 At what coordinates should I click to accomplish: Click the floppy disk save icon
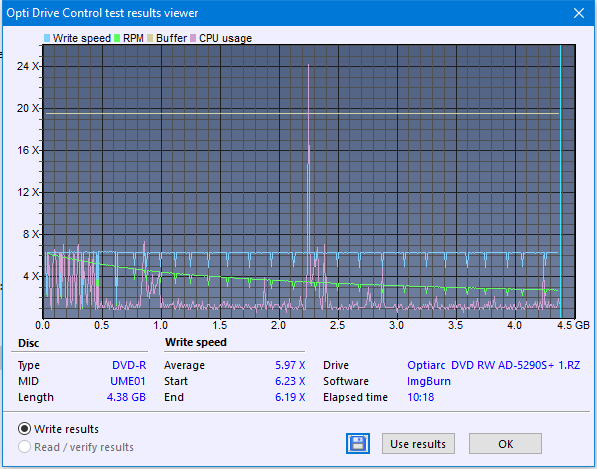click(x=358, y=443)
